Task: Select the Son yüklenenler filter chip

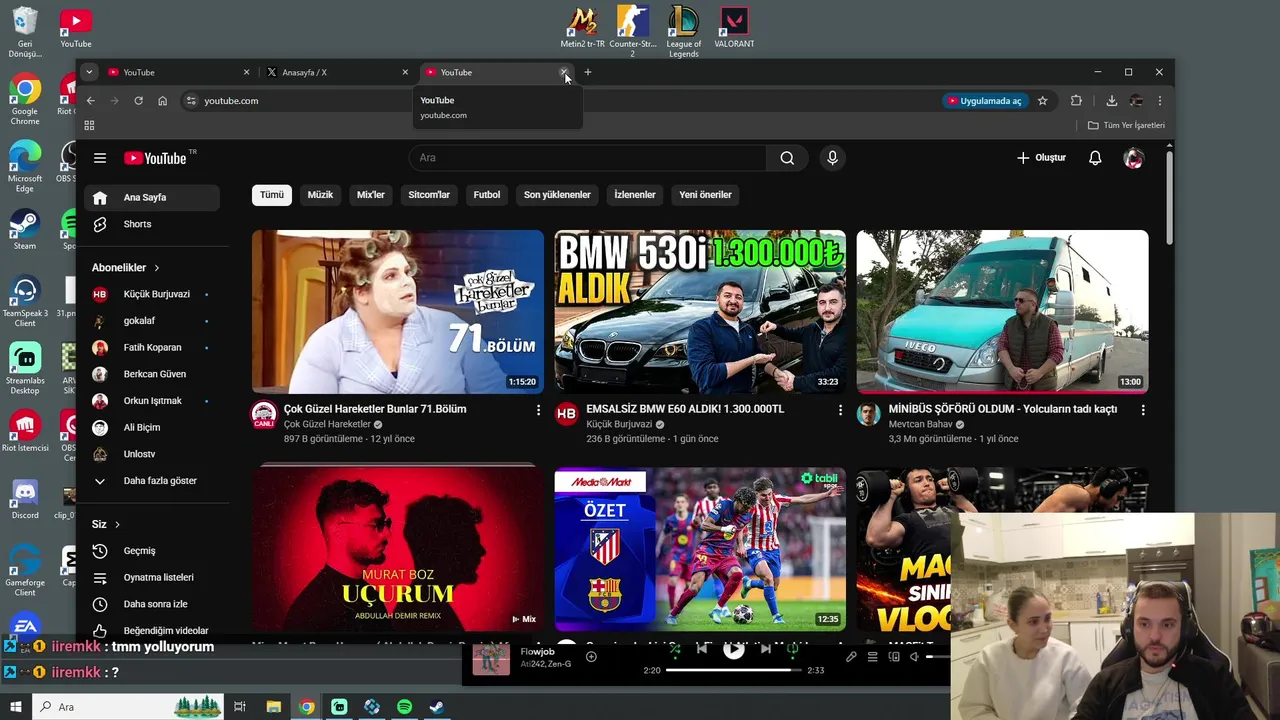Action: pyautogui.click(x=557, y=195)
